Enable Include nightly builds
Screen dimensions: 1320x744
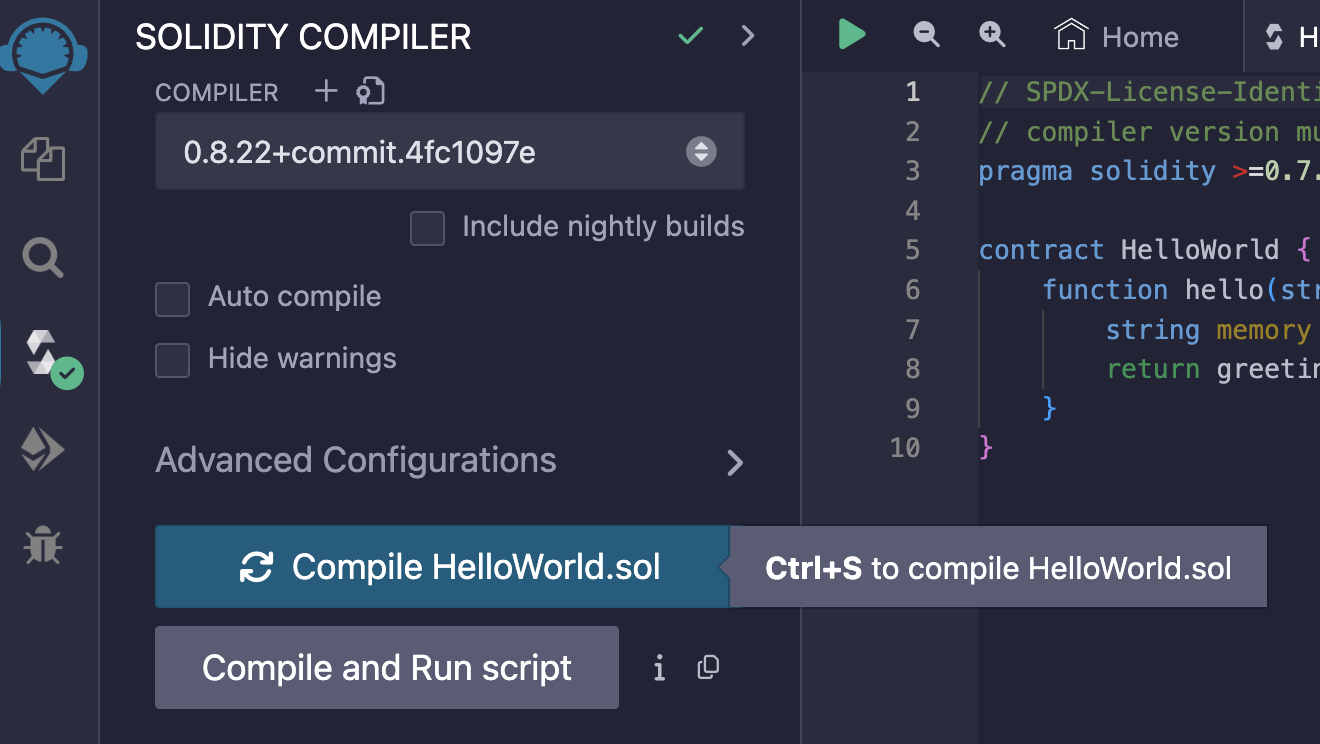pyautogui.click(x=427, y=228)
